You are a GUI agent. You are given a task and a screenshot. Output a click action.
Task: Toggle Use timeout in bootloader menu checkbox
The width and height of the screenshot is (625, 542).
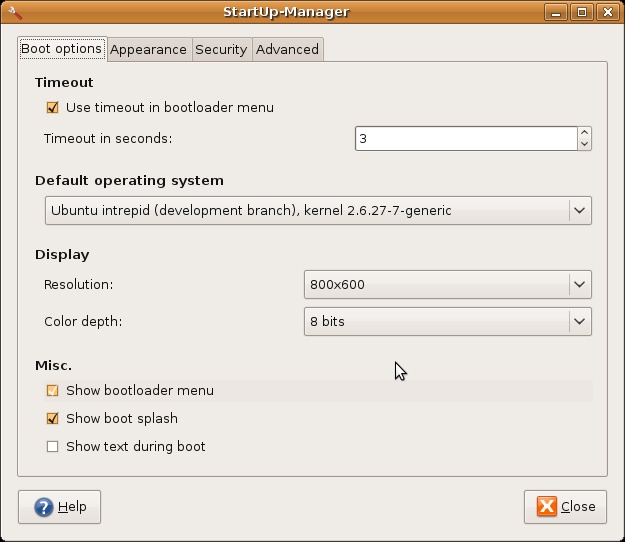[52, 108]
